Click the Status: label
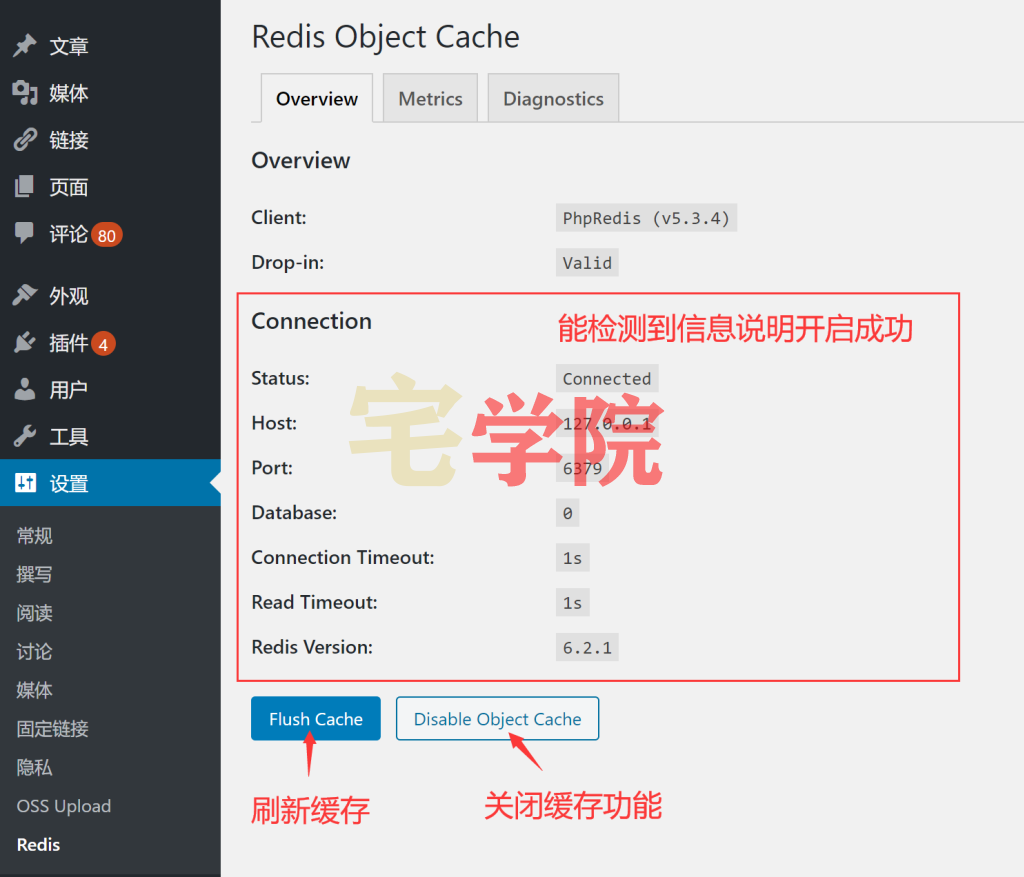1024x877 pixels. click(x=280, y=378)
